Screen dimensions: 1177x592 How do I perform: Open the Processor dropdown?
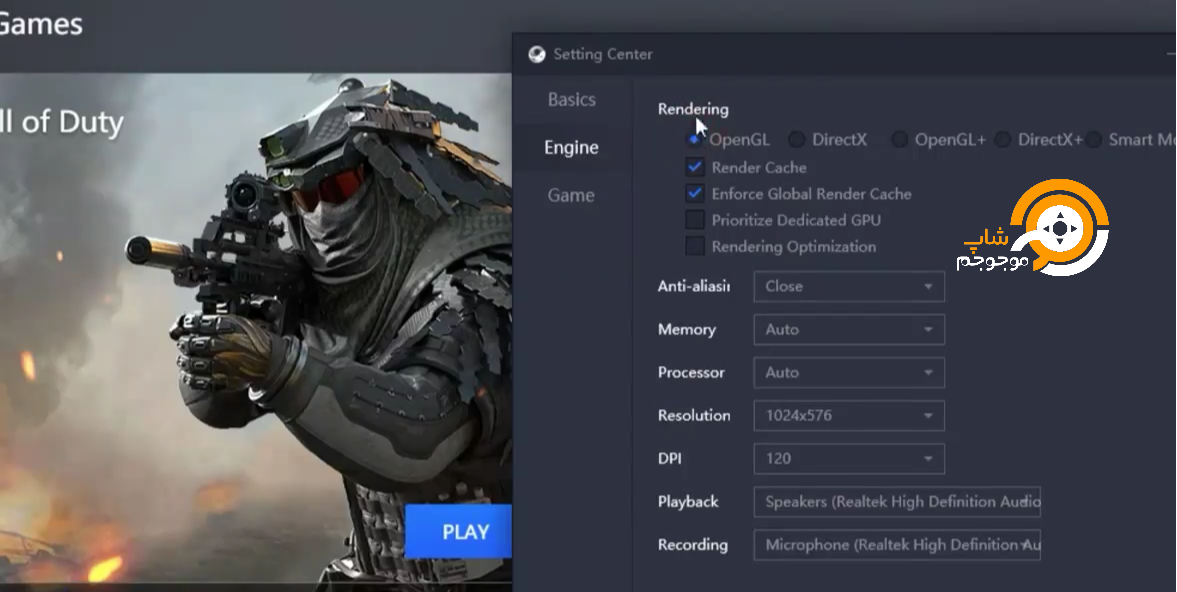coord(849,373)
